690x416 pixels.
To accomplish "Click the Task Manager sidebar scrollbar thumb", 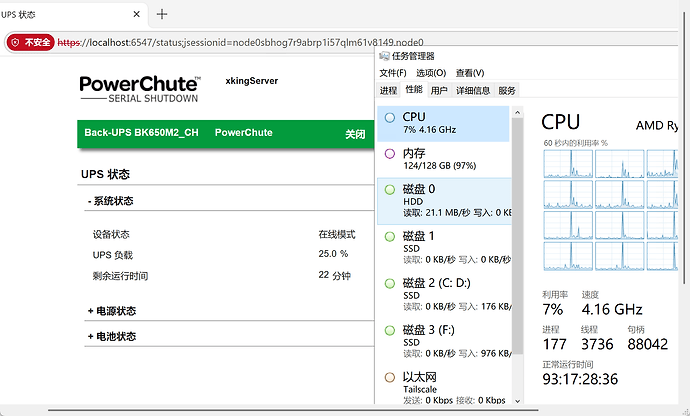I will click(x=518, y=236).
